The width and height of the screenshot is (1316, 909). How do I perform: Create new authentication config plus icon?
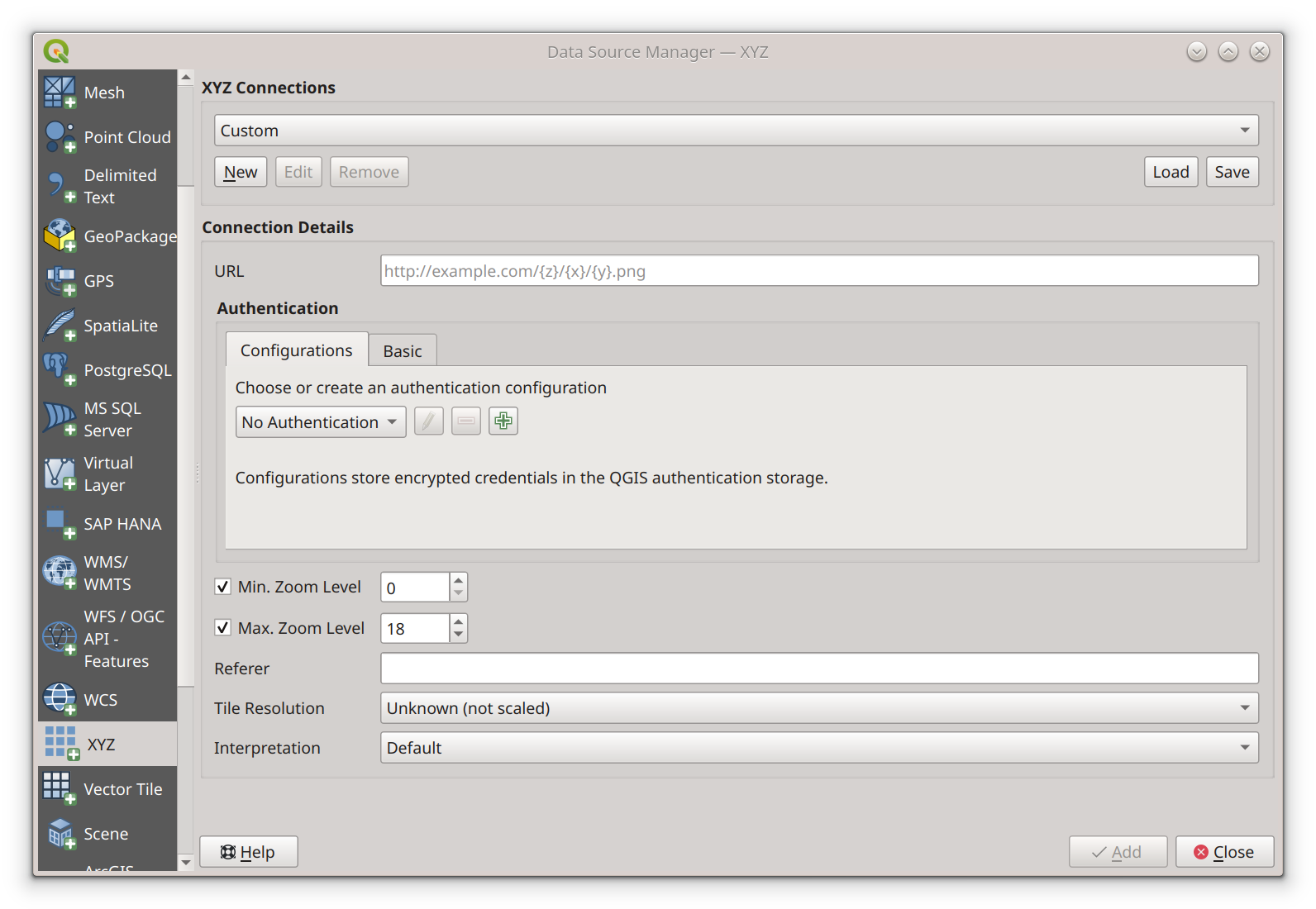tap(503, 421)
